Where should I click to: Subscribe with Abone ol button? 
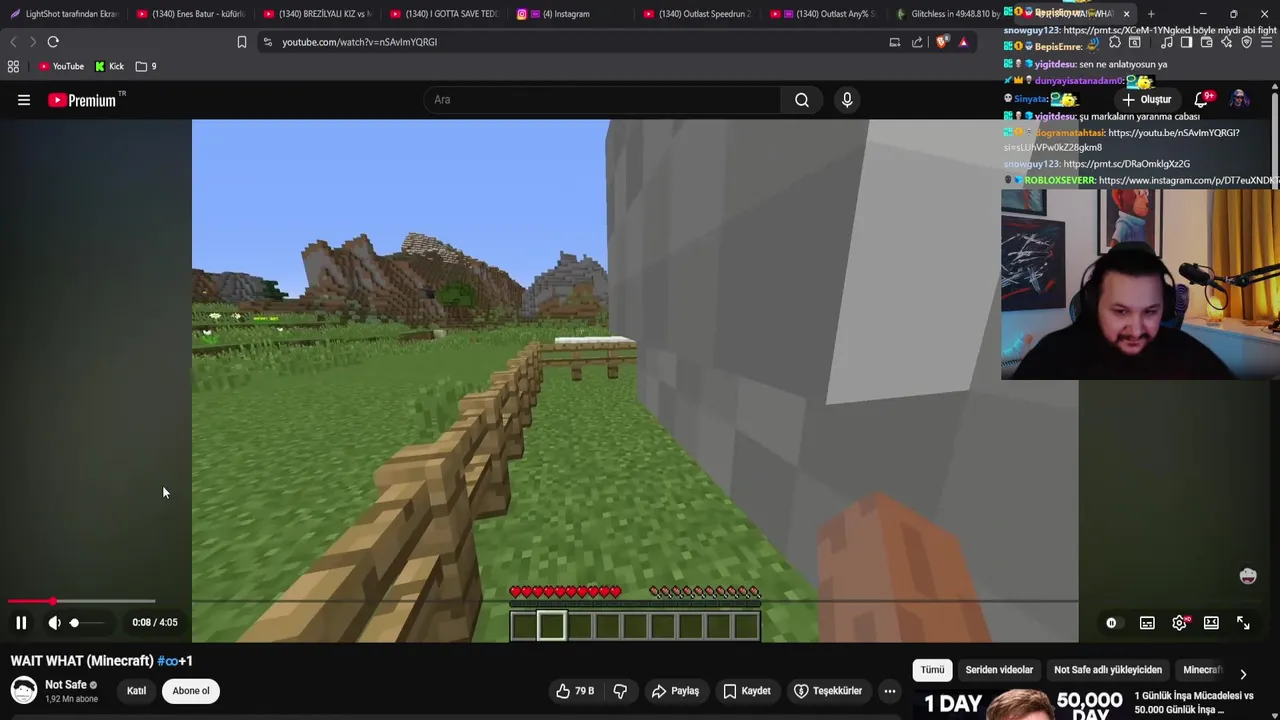coord(191,691)
